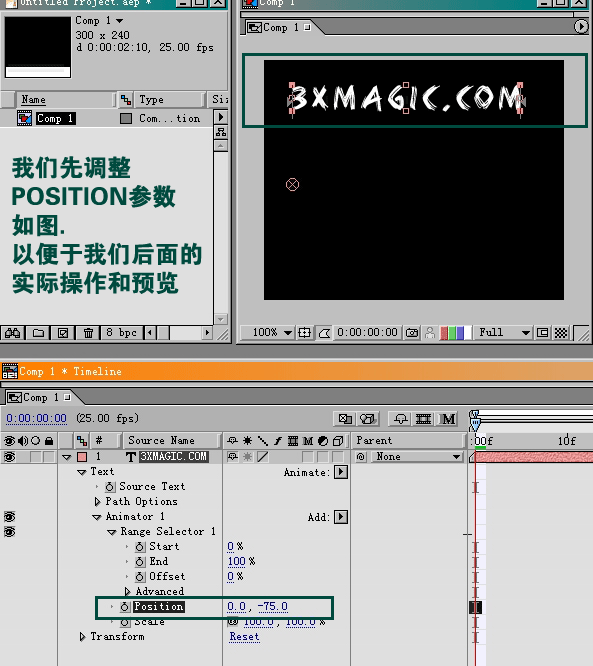Toggle the region of interest icon
Image resolution: width=593 pixels, height=666 pixels.
click(542, 333)
